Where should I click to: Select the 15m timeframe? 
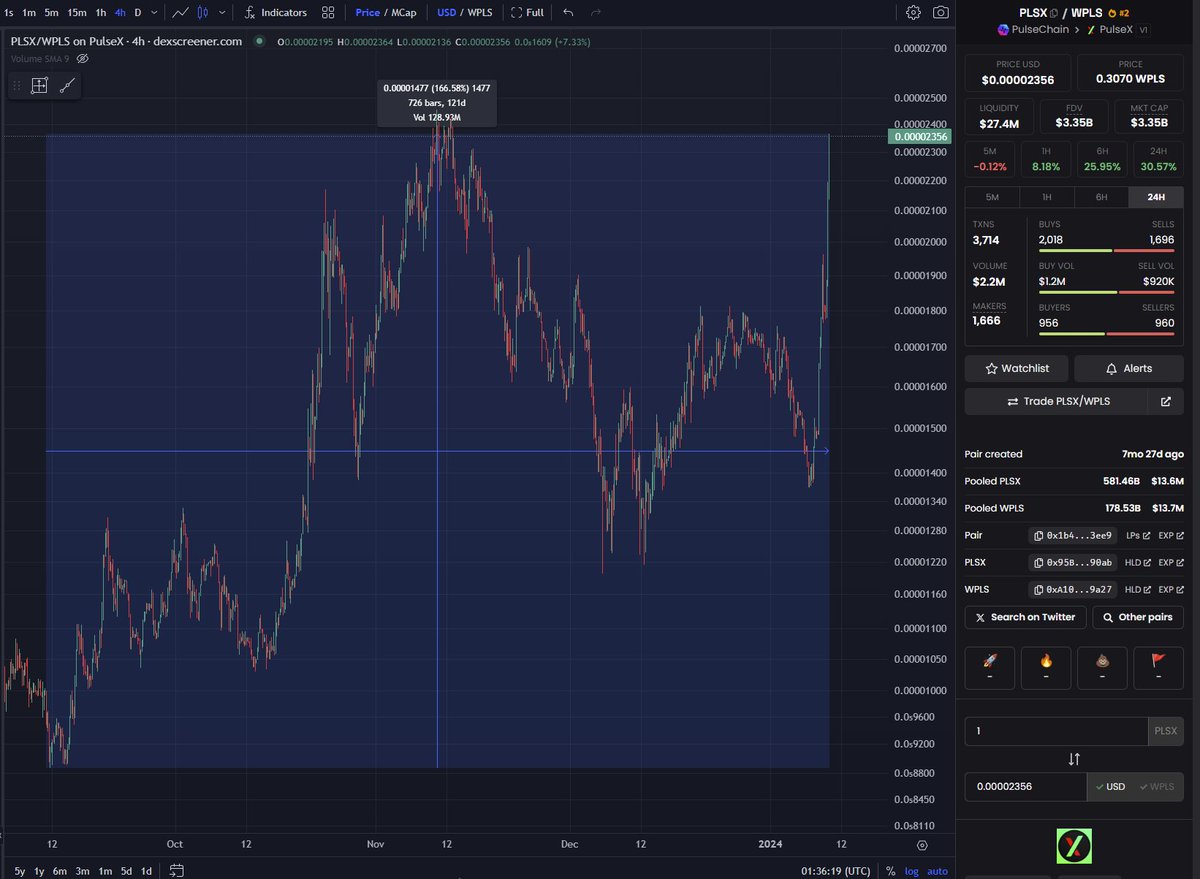[77, 13]
